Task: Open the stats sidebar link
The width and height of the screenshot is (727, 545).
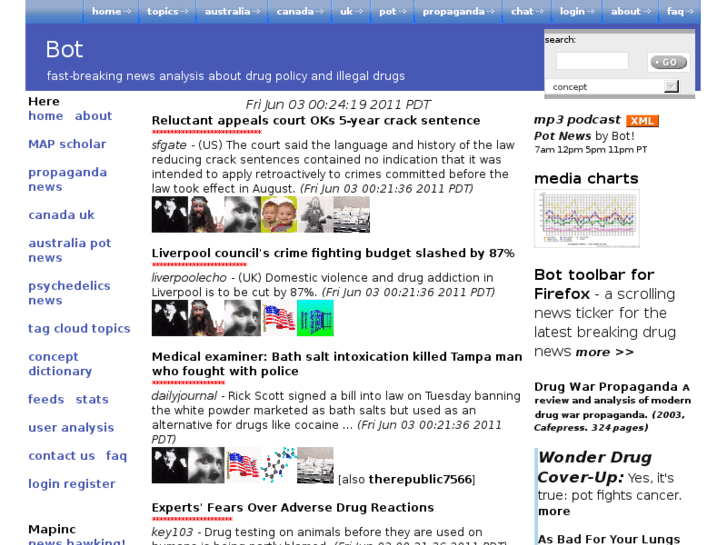Action: 92,399
